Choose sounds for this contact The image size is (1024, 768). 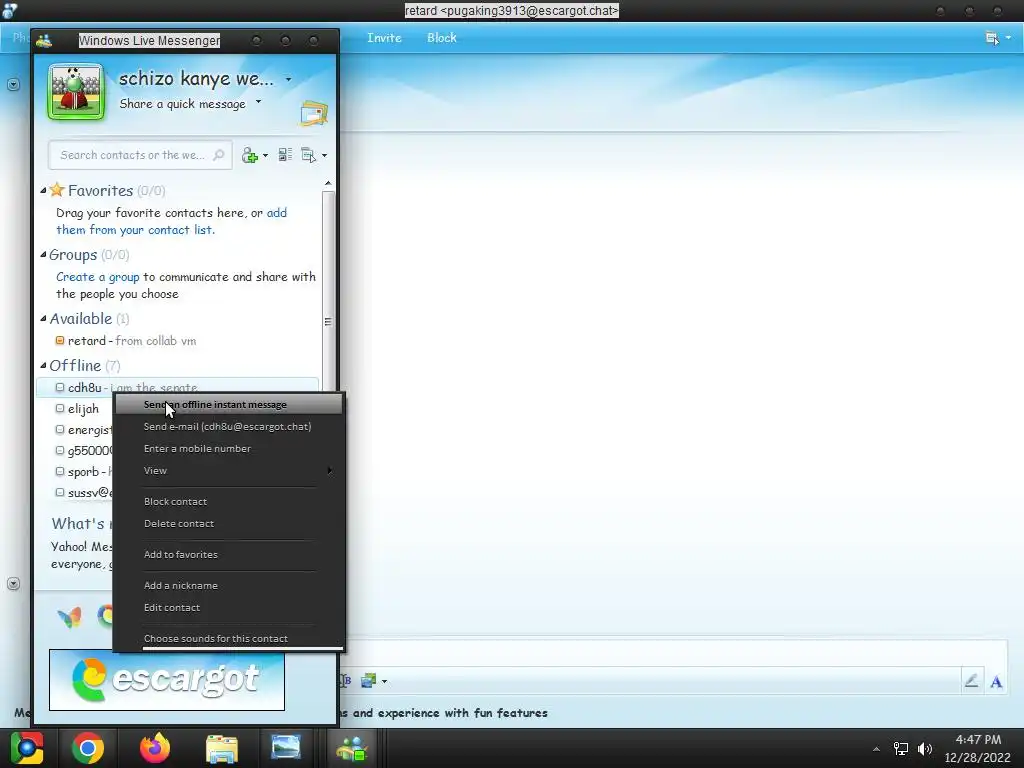[229, 639]
